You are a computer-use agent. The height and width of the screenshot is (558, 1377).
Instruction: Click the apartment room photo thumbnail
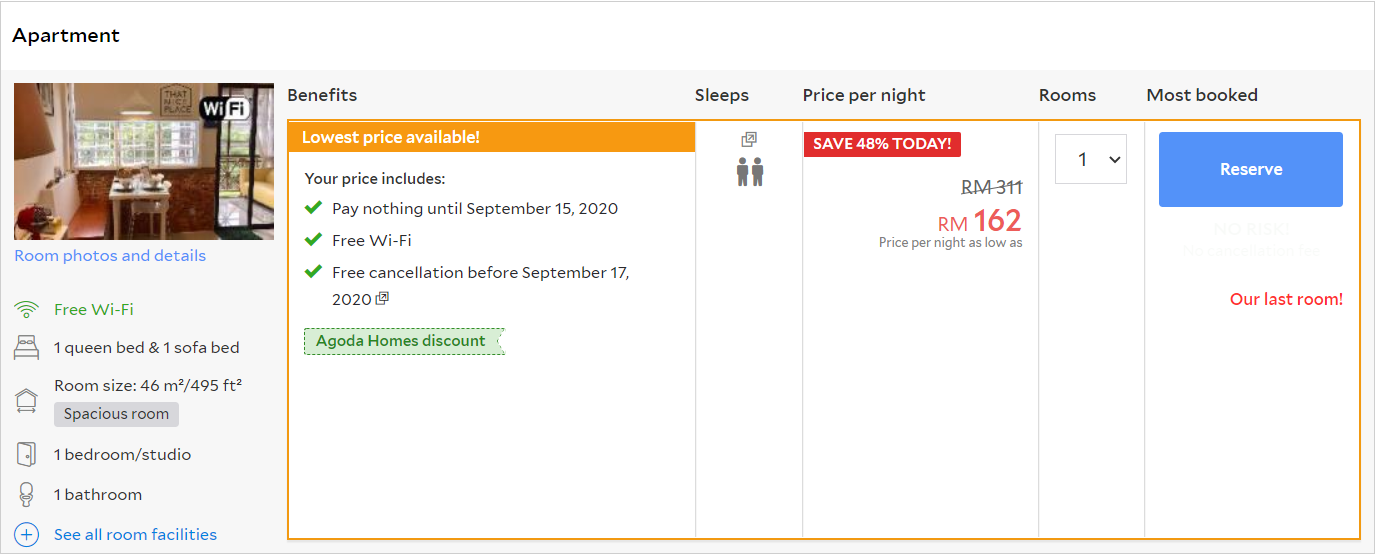144,162
